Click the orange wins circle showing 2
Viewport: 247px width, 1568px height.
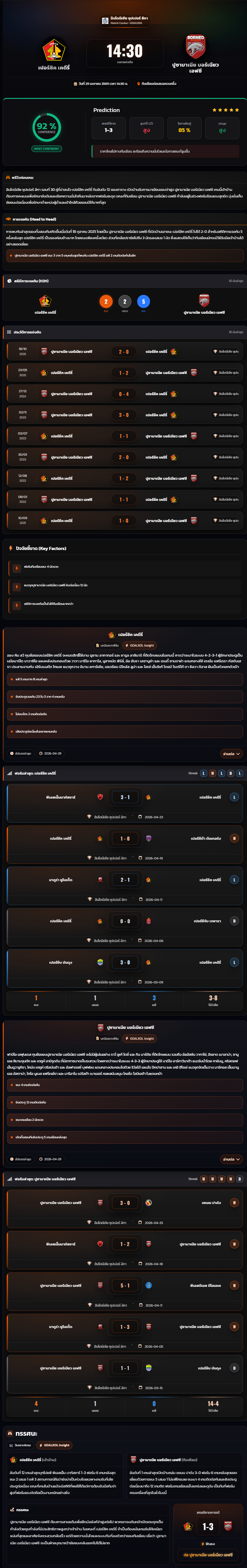click(106, 301)
